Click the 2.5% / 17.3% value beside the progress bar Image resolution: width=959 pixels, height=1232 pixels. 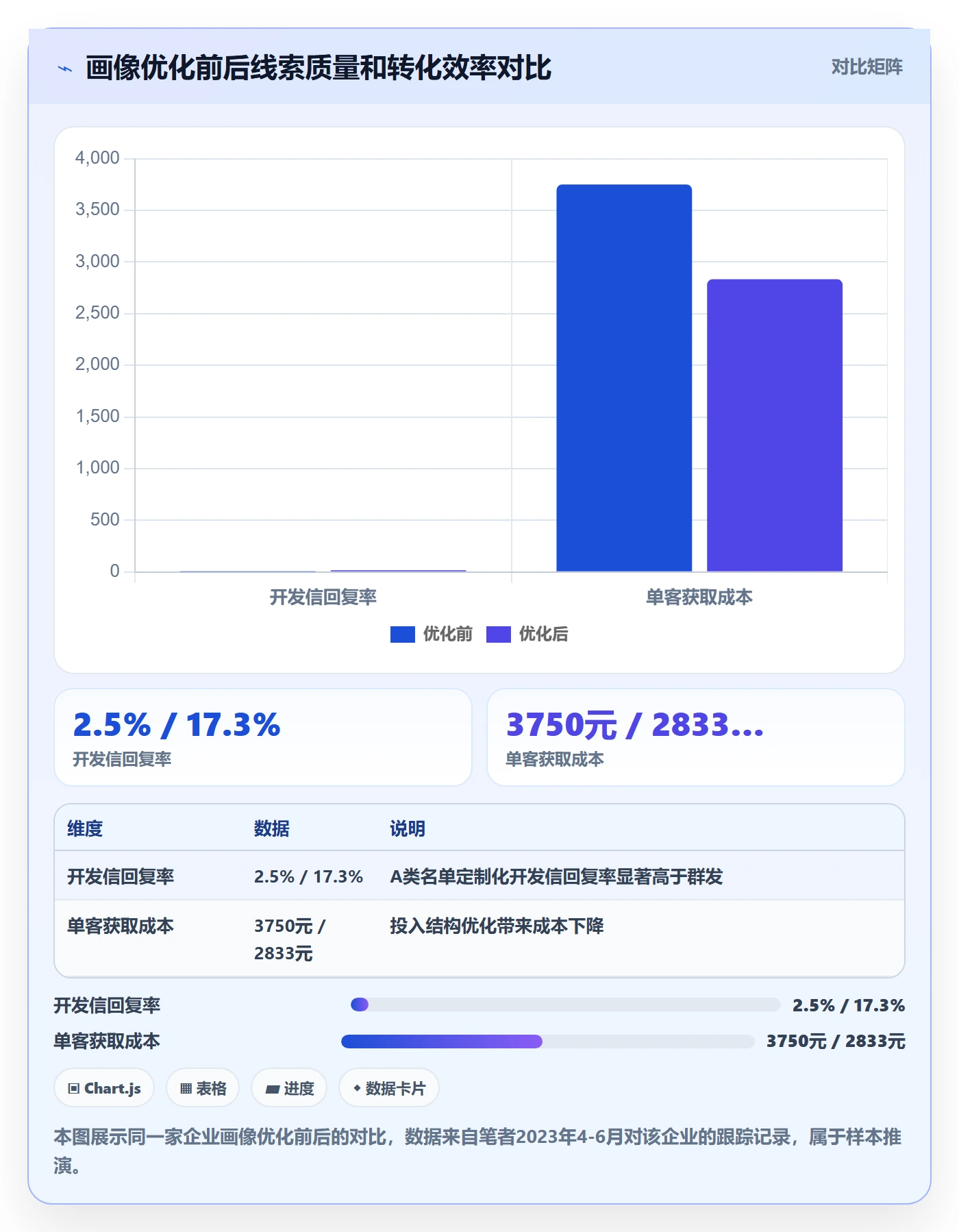[x=849, y=1005]
